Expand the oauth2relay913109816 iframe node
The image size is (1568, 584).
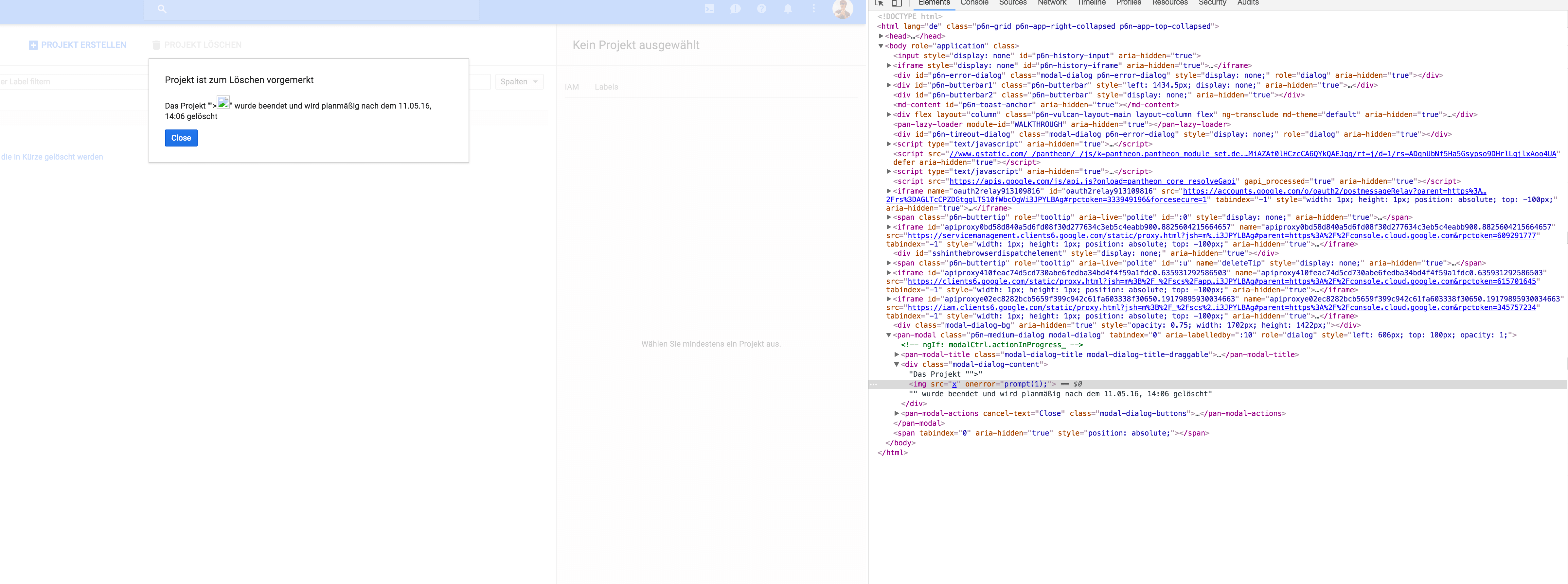889,191
